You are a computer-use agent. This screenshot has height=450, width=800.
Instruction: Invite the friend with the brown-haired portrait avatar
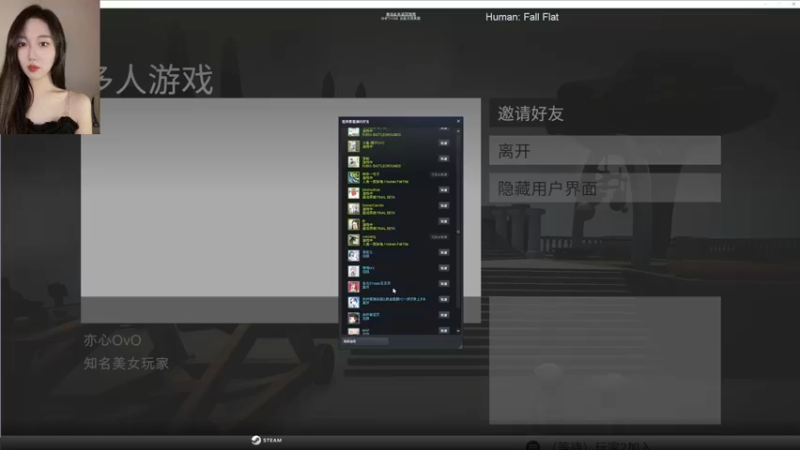pos(444,315)
